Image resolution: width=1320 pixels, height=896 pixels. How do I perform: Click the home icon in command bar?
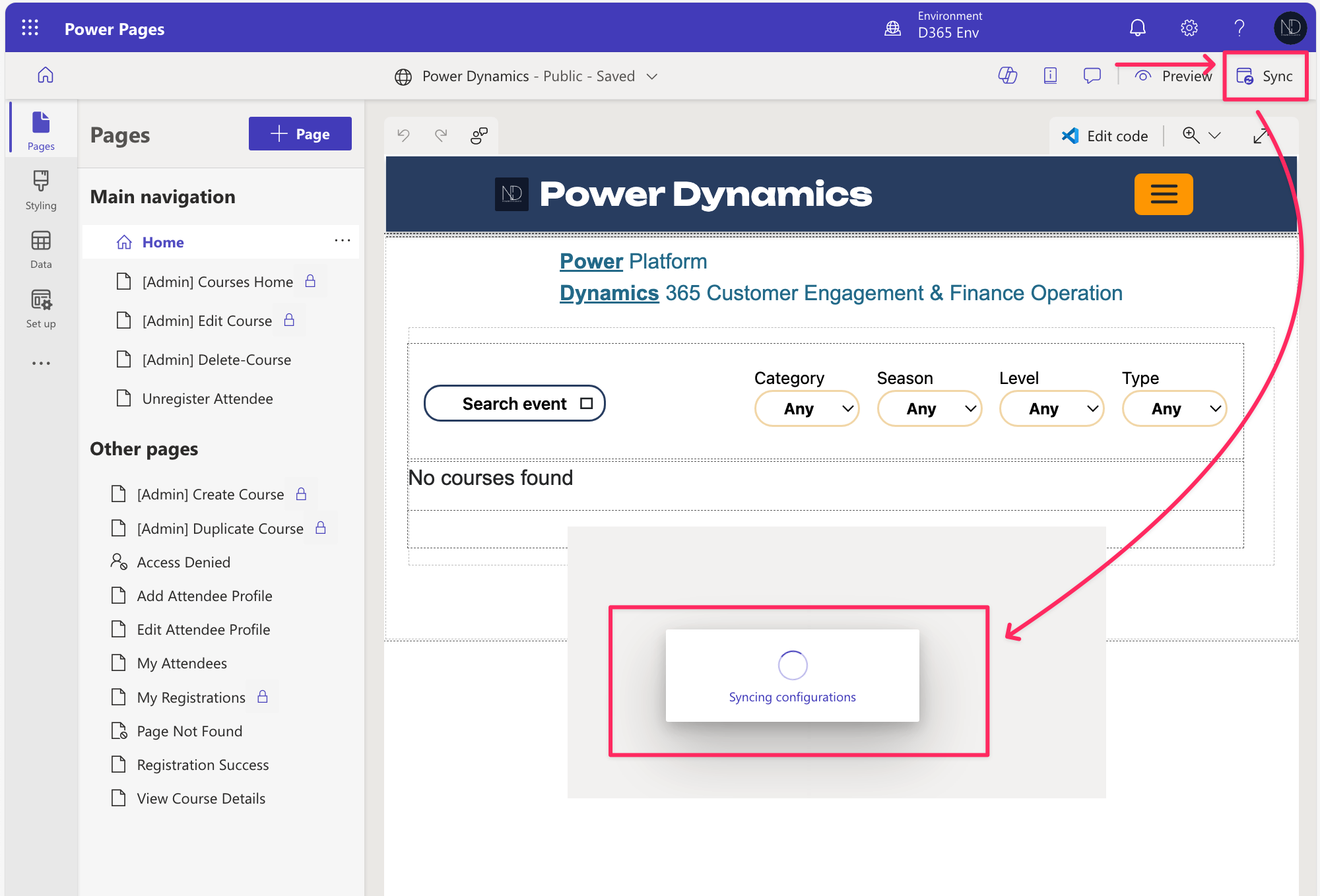click(x=46, y=75)
